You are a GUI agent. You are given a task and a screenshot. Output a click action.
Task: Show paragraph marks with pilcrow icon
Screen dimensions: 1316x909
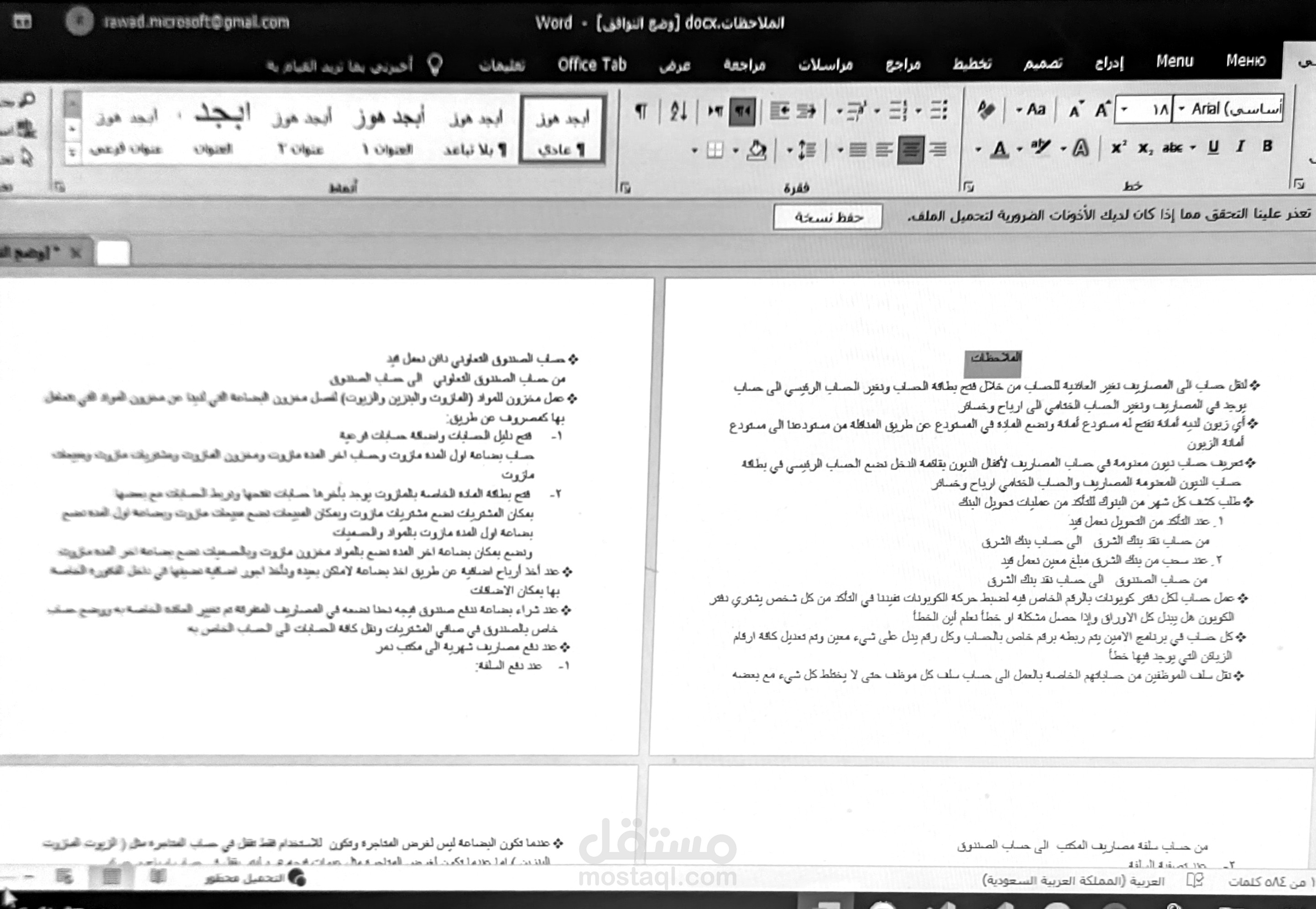(641, 110)
